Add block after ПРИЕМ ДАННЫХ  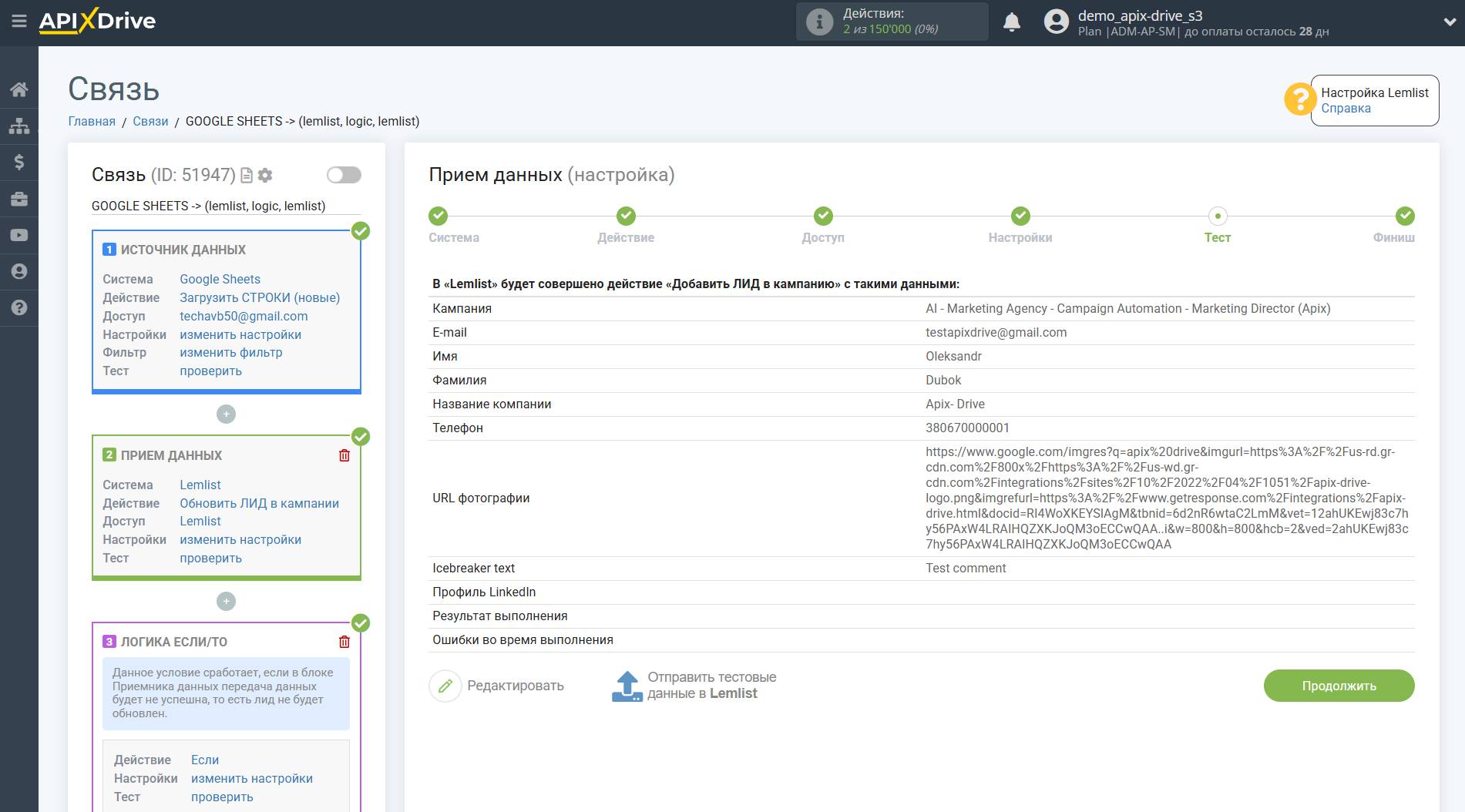coord(226,601)
